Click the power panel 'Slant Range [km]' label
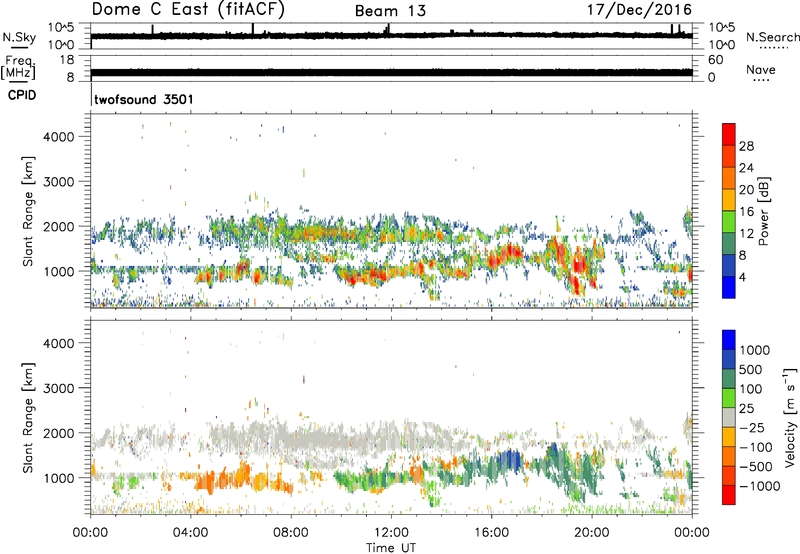Image resolution: width=800 pixels, height=554 pixels. [29, 211]
